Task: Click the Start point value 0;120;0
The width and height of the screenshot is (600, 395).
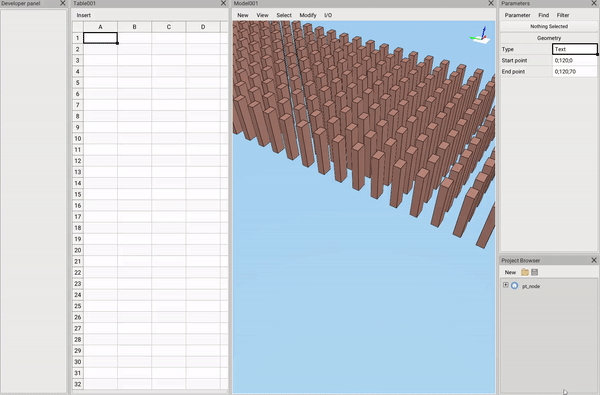Action: coord(574,60)
